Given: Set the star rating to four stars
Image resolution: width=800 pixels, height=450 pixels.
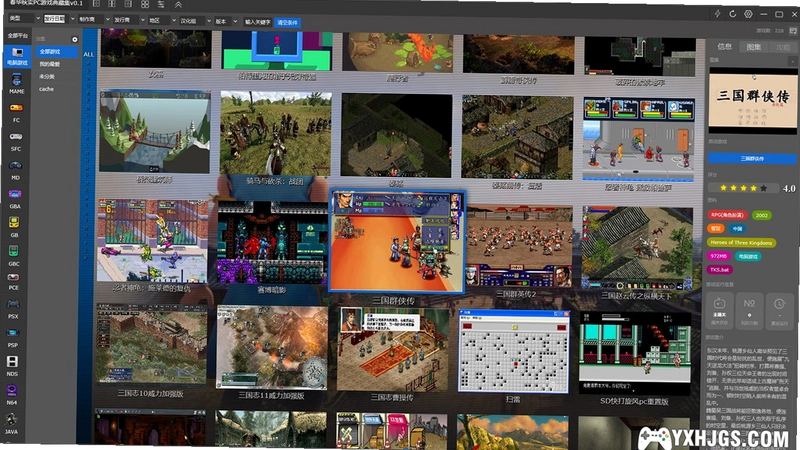Looking at the screenshot, I should click(753, 188).
